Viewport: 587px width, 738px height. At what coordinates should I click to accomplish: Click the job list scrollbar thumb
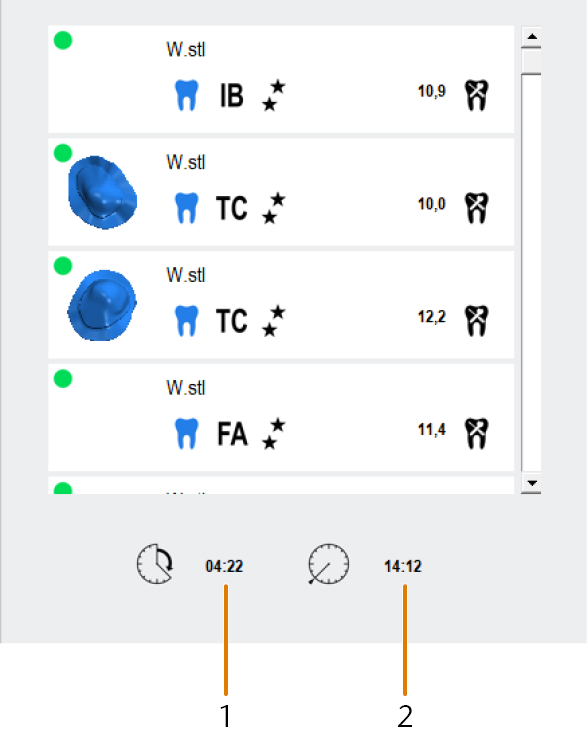(x=531, y=61)
